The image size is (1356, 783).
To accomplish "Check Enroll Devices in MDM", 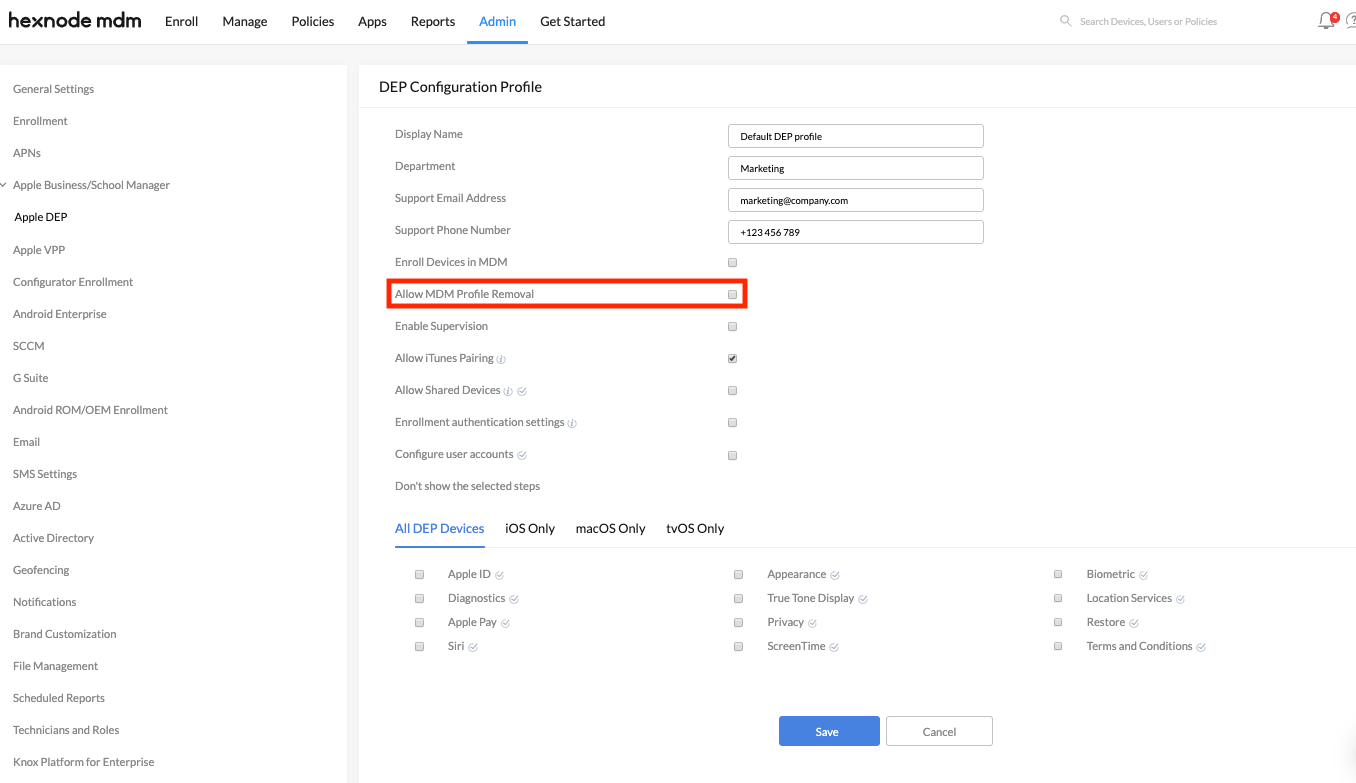I will click(732, 262).
